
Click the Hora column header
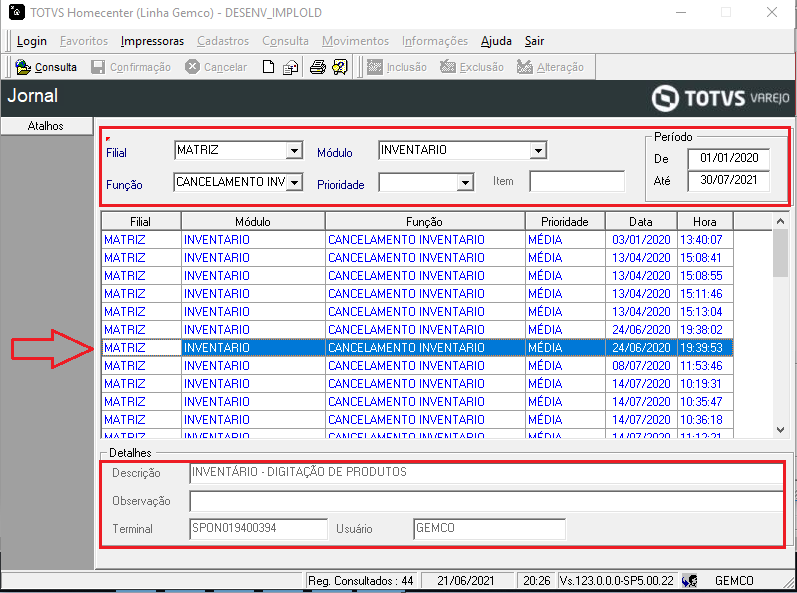point(704,222)
